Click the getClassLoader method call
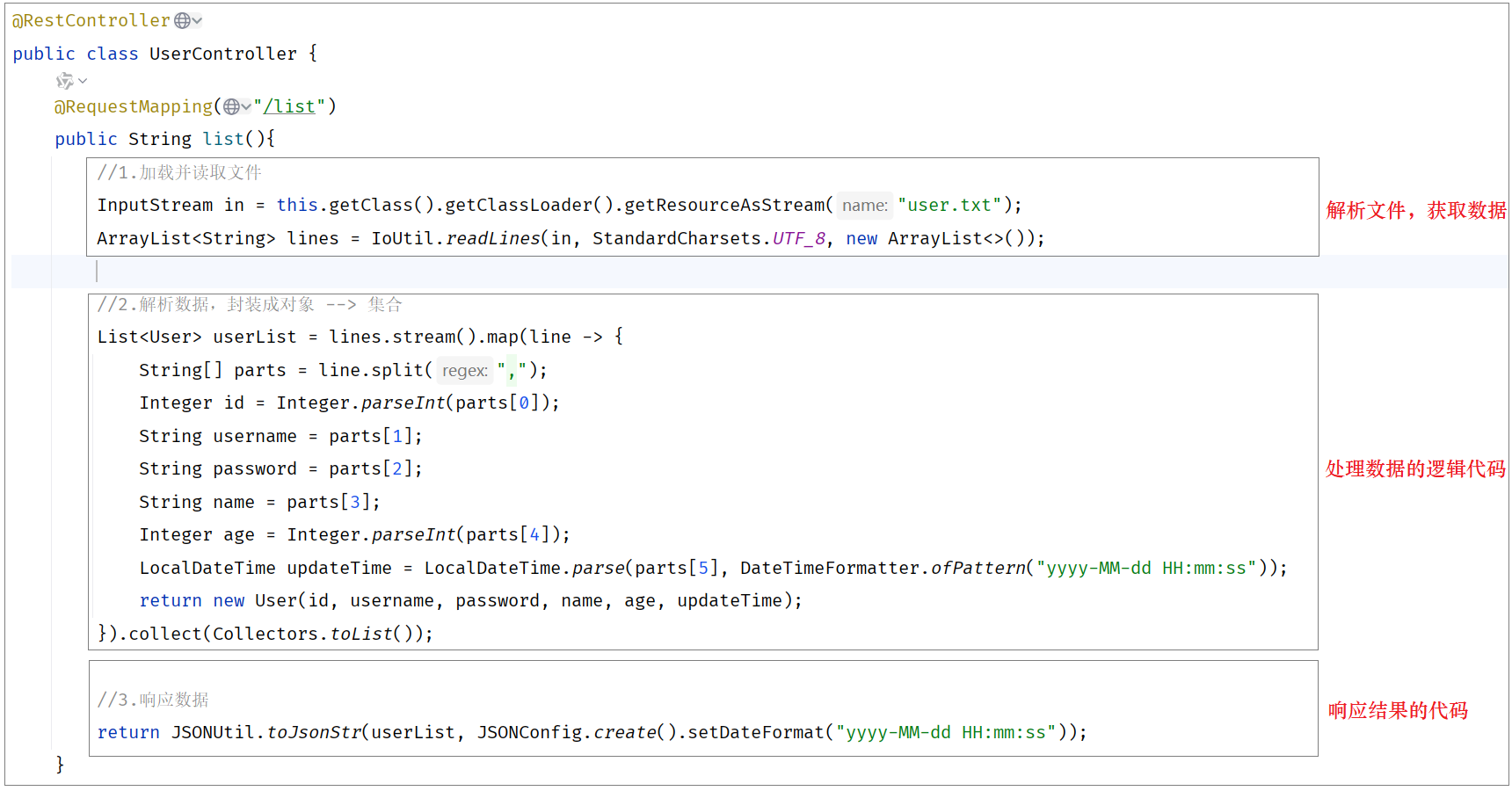Viewport: 1512px width, 791px height. 519,206
